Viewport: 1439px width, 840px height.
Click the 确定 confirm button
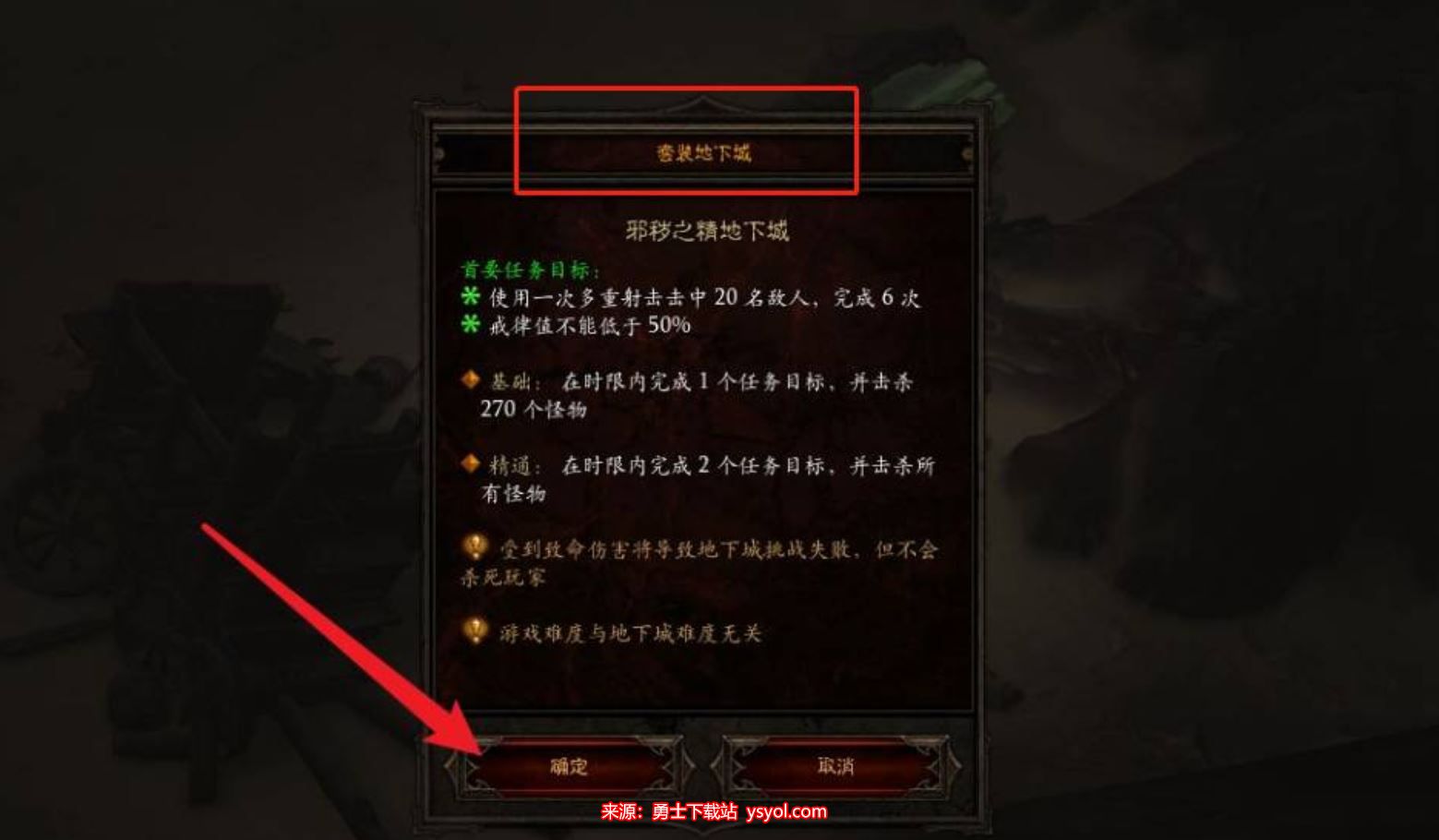570,766
